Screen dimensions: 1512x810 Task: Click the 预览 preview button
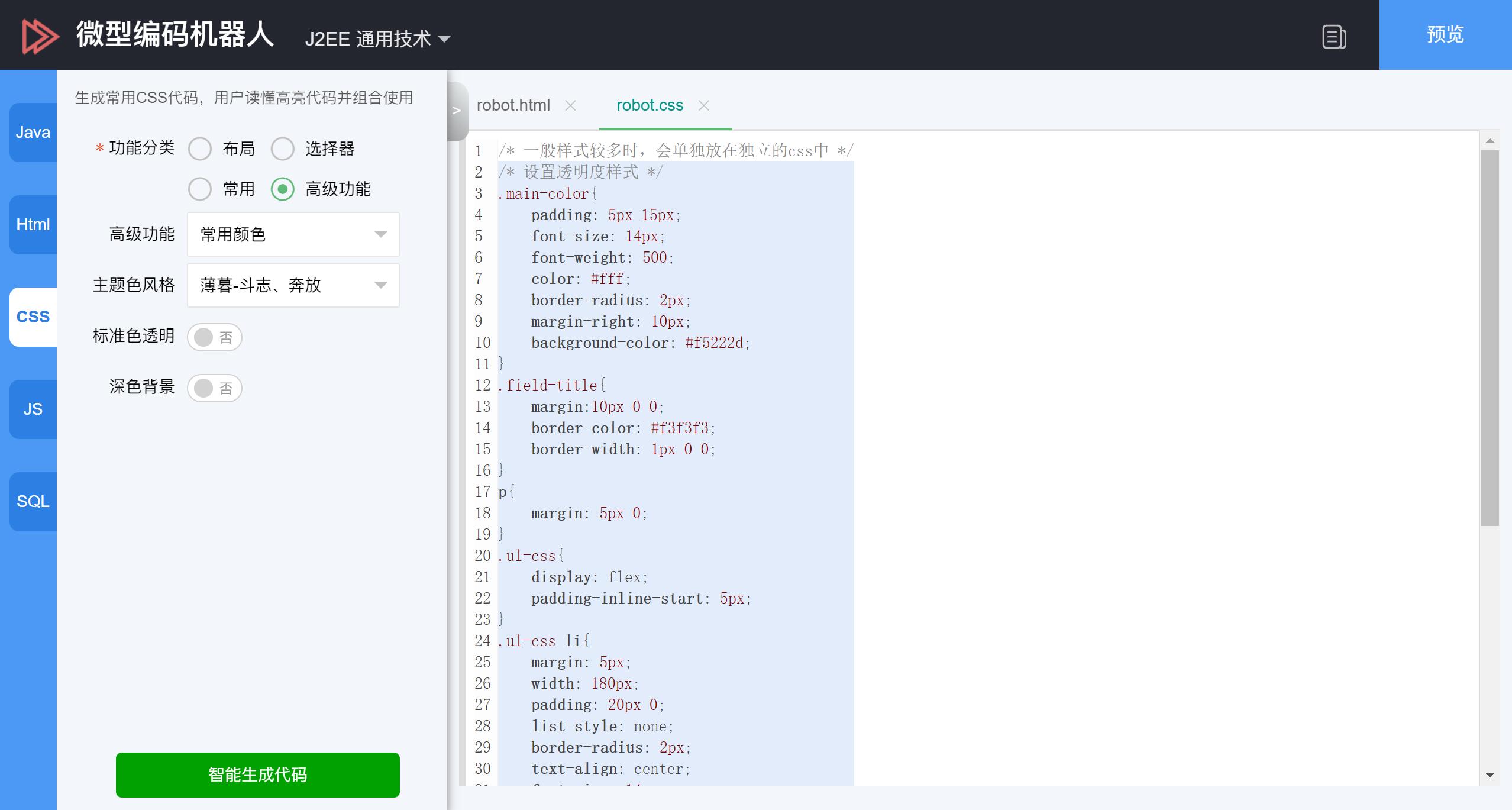point(1445,35)
